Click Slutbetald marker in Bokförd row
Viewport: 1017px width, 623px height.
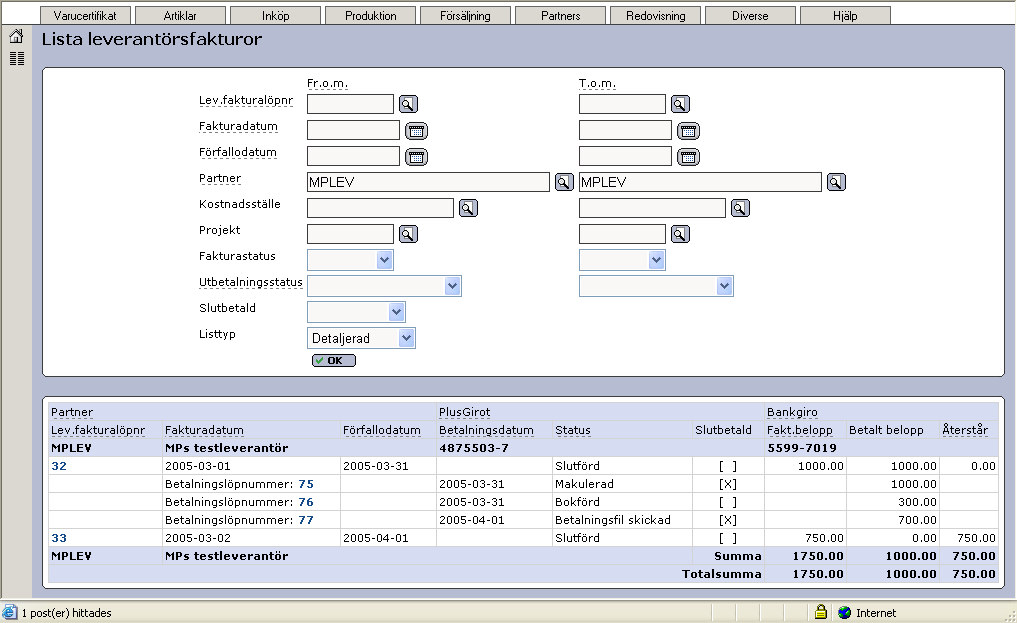coord(728,502)
